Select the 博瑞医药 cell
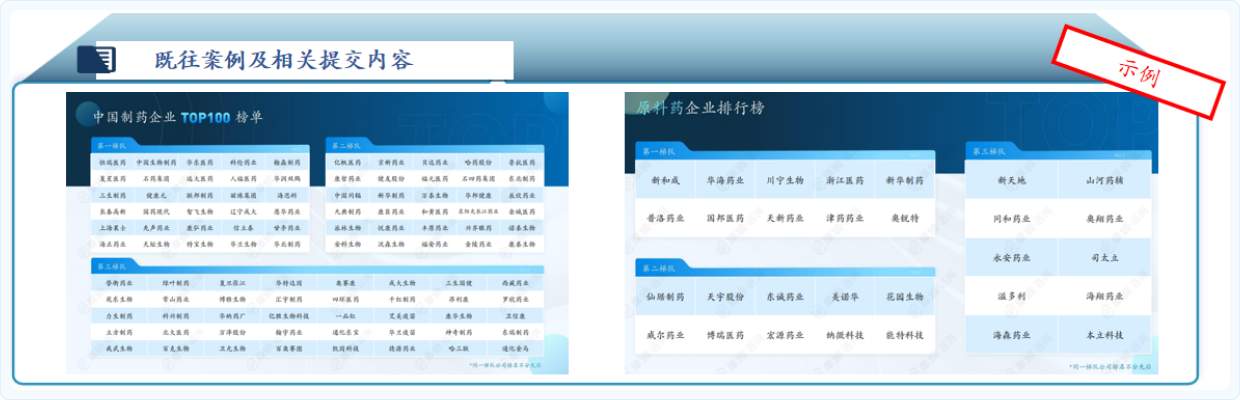Viewport: 1240px width, 400px height. click(x=726, y=334)
